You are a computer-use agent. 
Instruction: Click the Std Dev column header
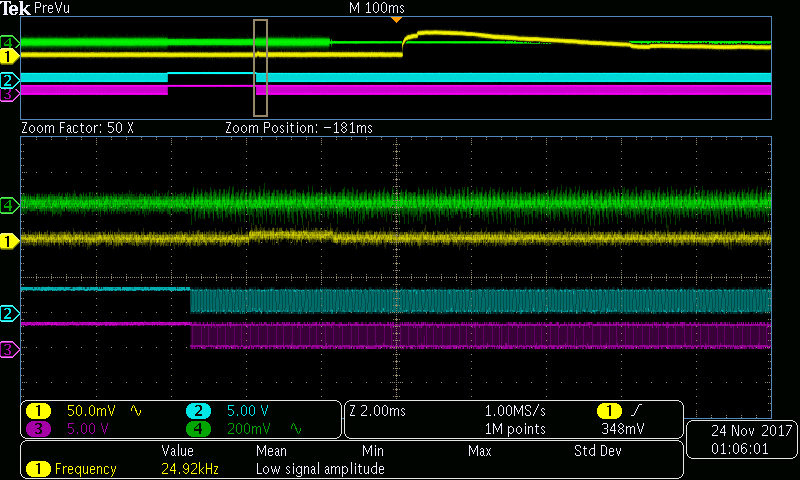click(x=597, y=451)
